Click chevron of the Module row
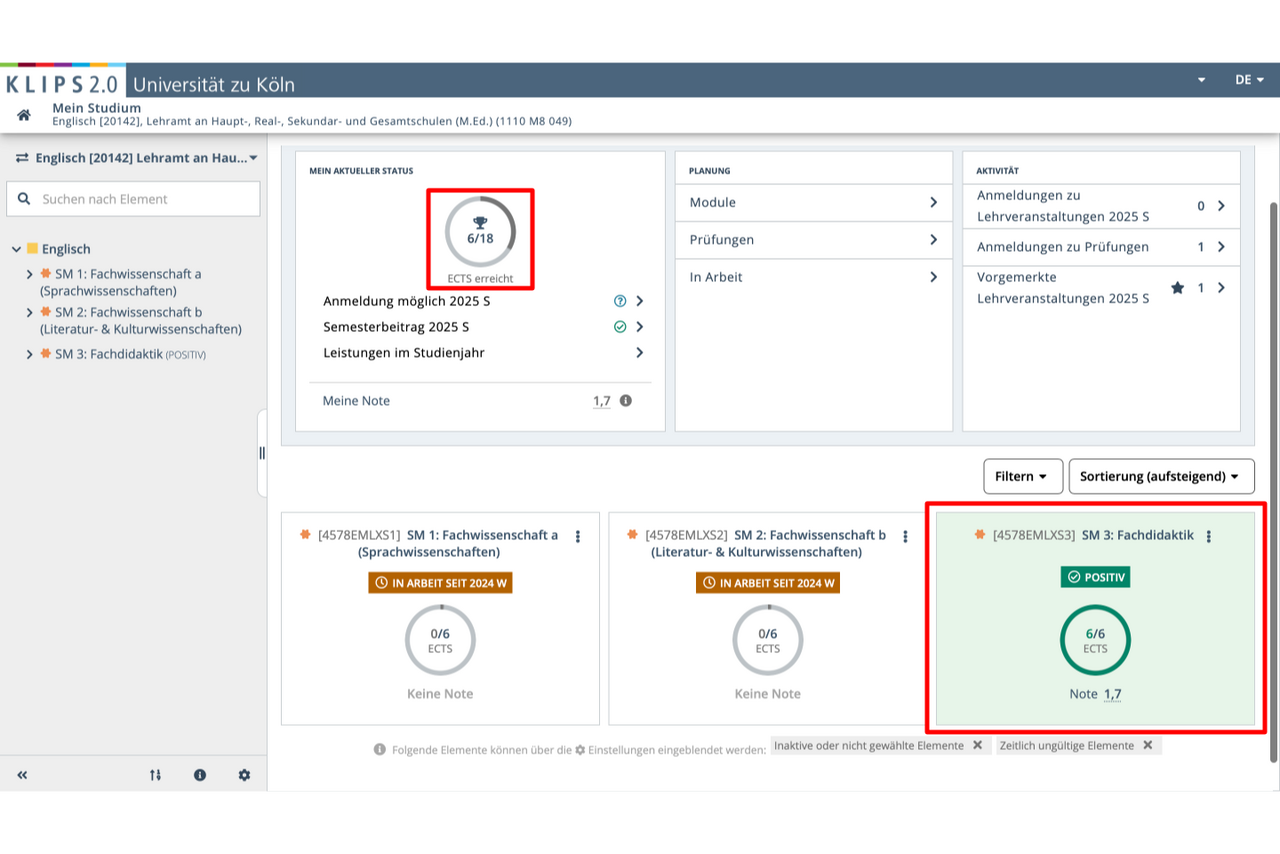 click(934, 202)
